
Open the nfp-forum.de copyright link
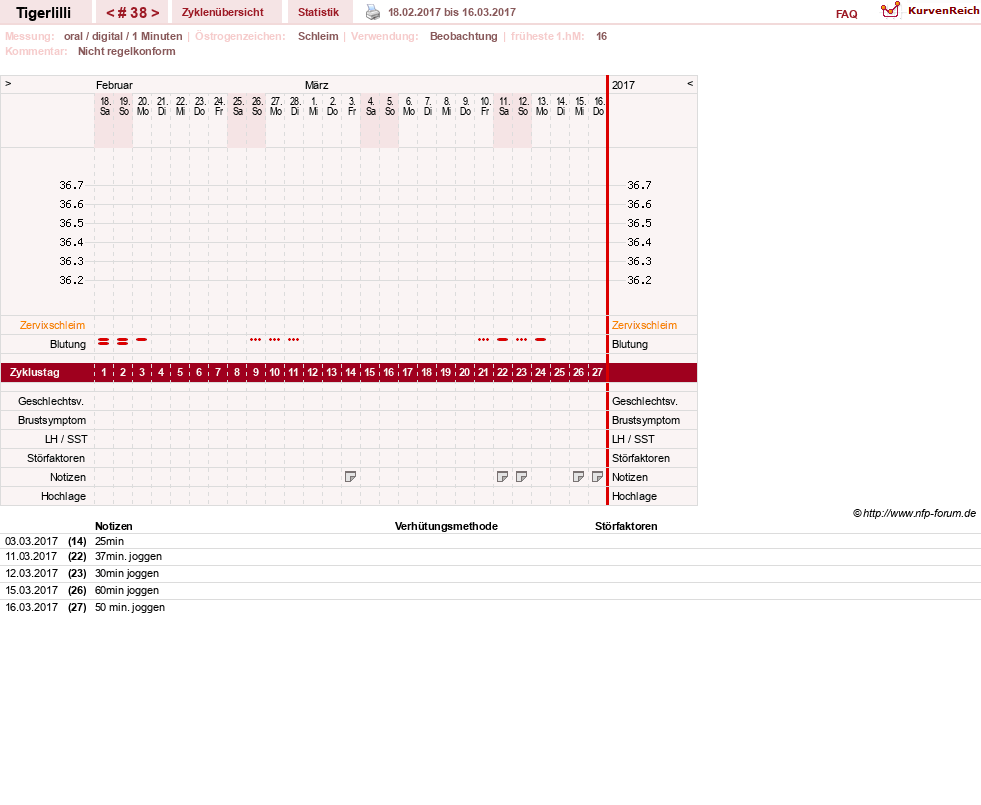tap(914, 514)
